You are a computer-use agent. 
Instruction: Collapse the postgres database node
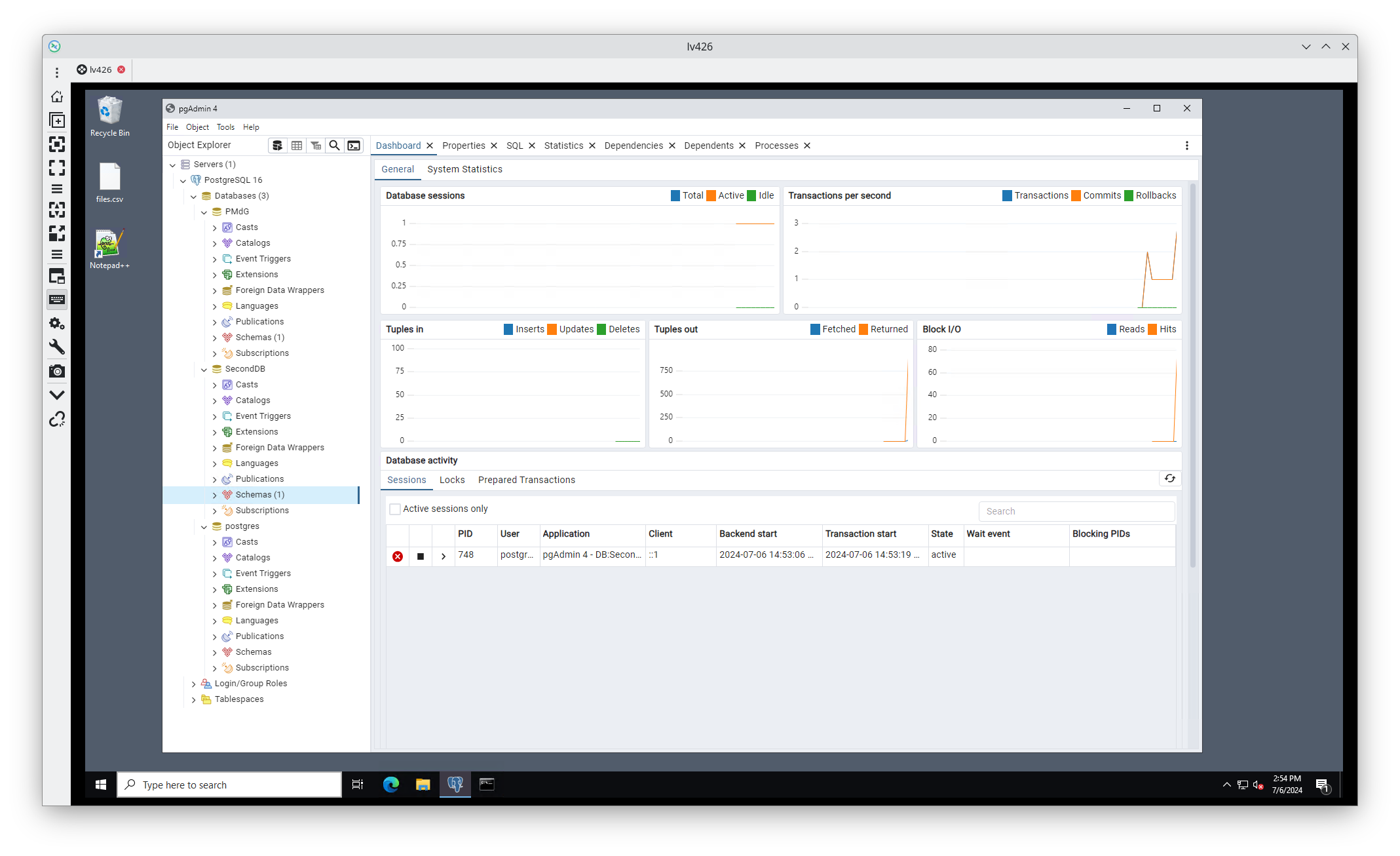point(204,526)
